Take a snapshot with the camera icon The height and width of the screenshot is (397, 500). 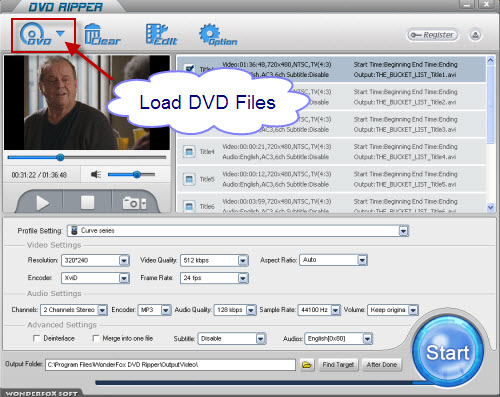[134, 203]
